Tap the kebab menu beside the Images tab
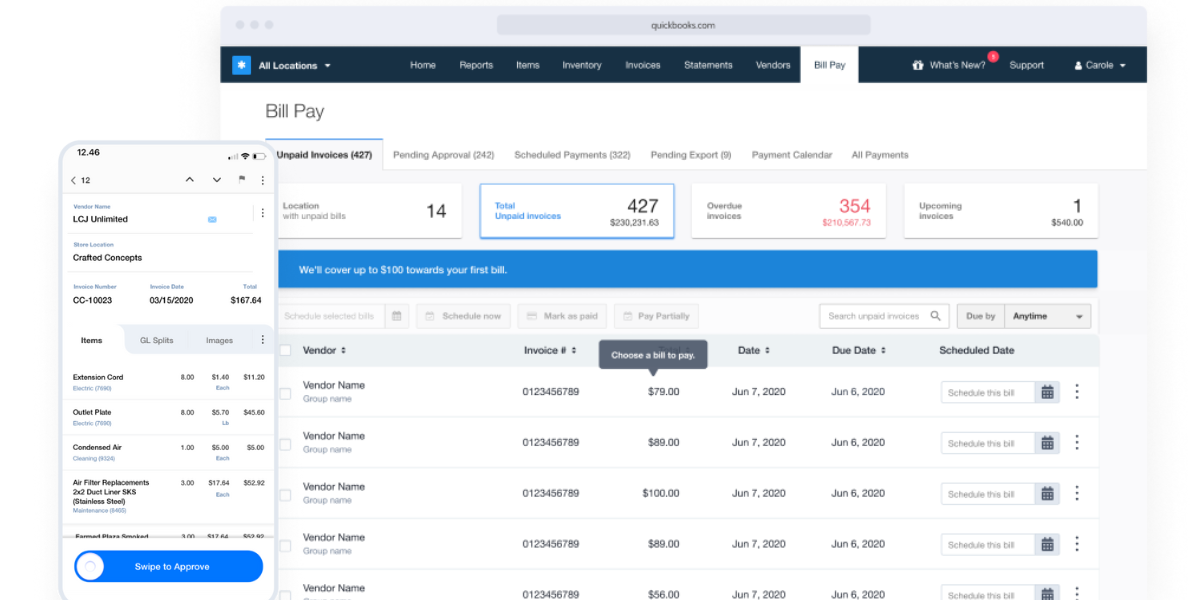Image resolution: width=1200 pixels, height=600 pixels. click(x=263, y=340)
